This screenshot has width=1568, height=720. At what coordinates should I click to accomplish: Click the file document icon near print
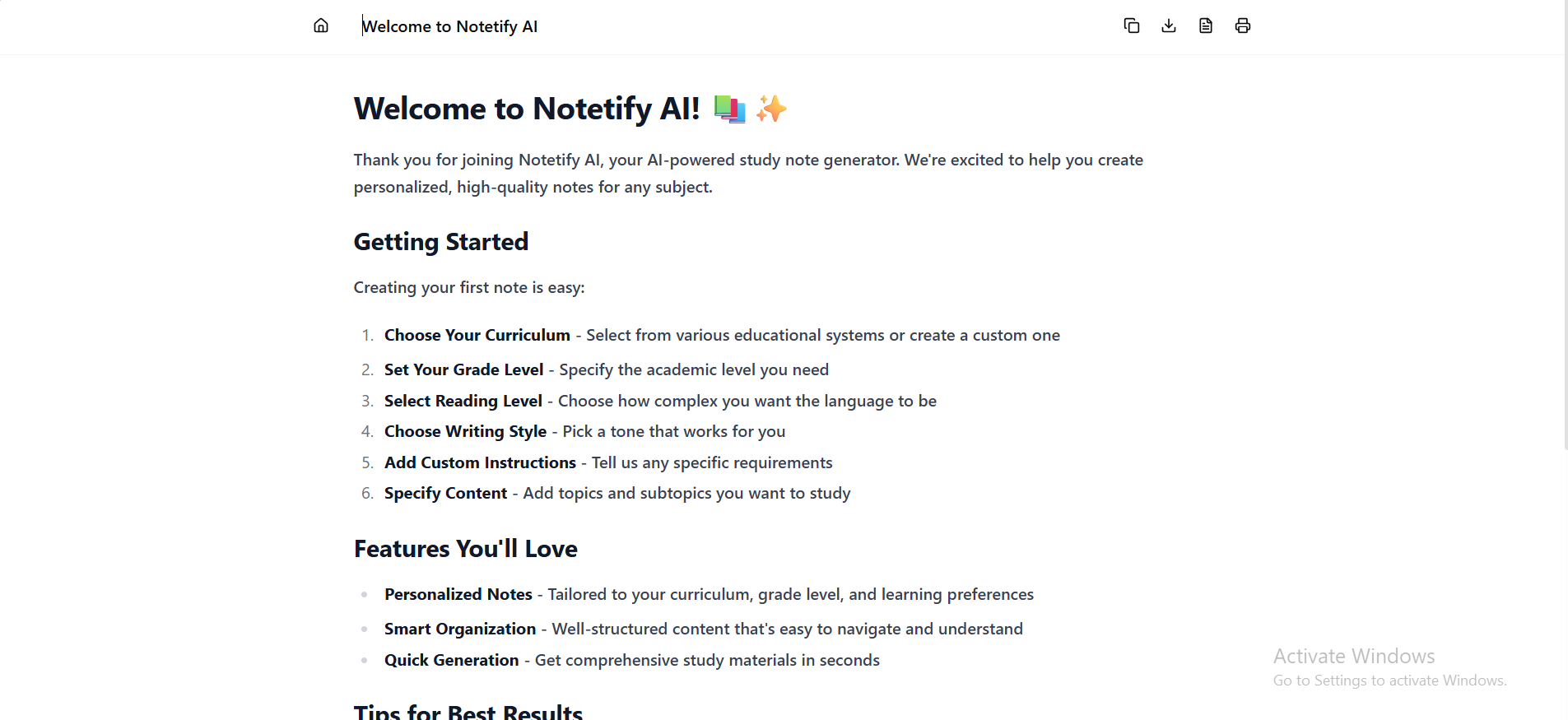(1205, 26)
